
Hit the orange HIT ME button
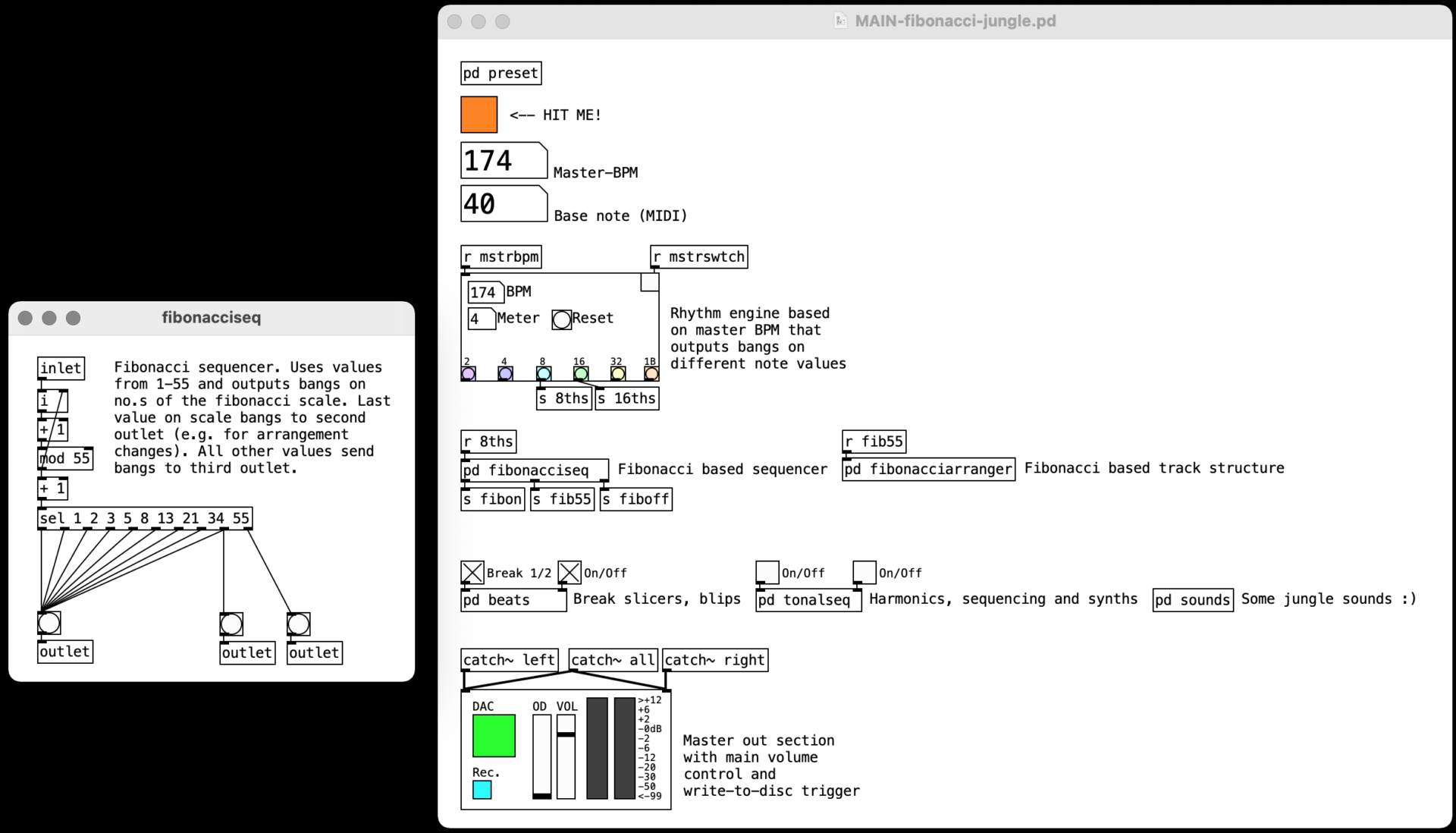(479, 115)
